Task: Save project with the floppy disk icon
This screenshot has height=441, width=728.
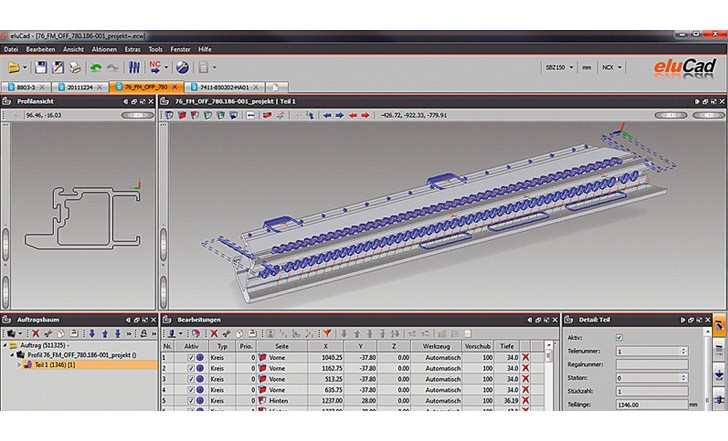Action: 41,67
